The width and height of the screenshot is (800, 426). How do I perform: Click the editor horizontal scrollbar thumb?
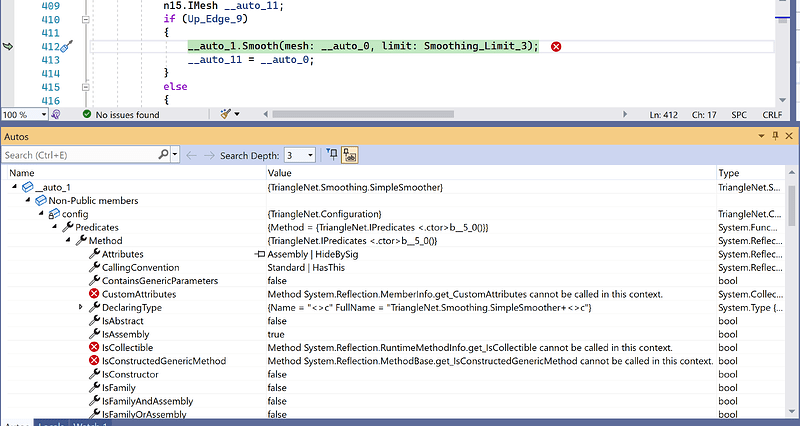(x=363, y=114)
